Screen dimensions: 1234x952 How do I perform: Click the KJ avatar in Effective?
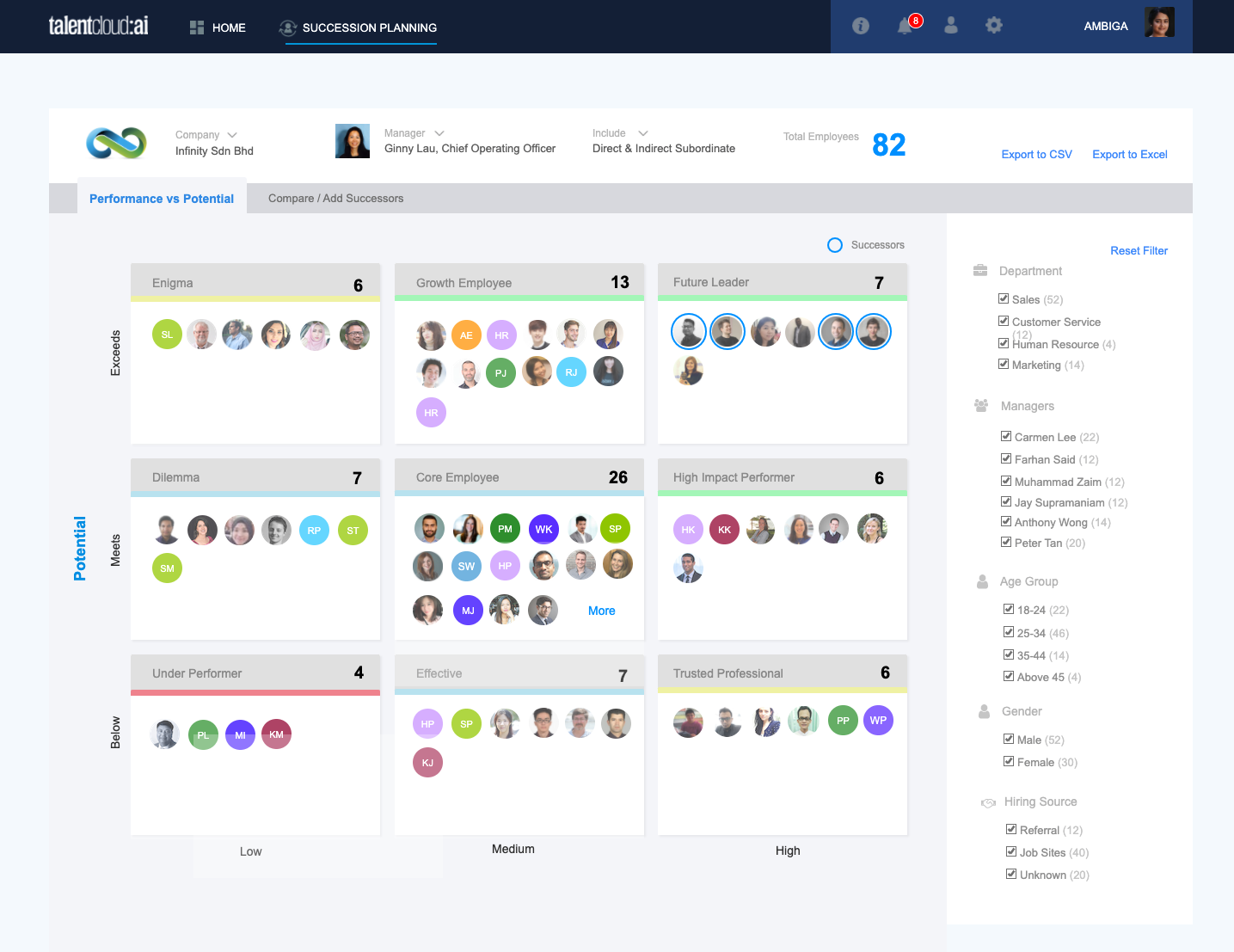[427, 763]
